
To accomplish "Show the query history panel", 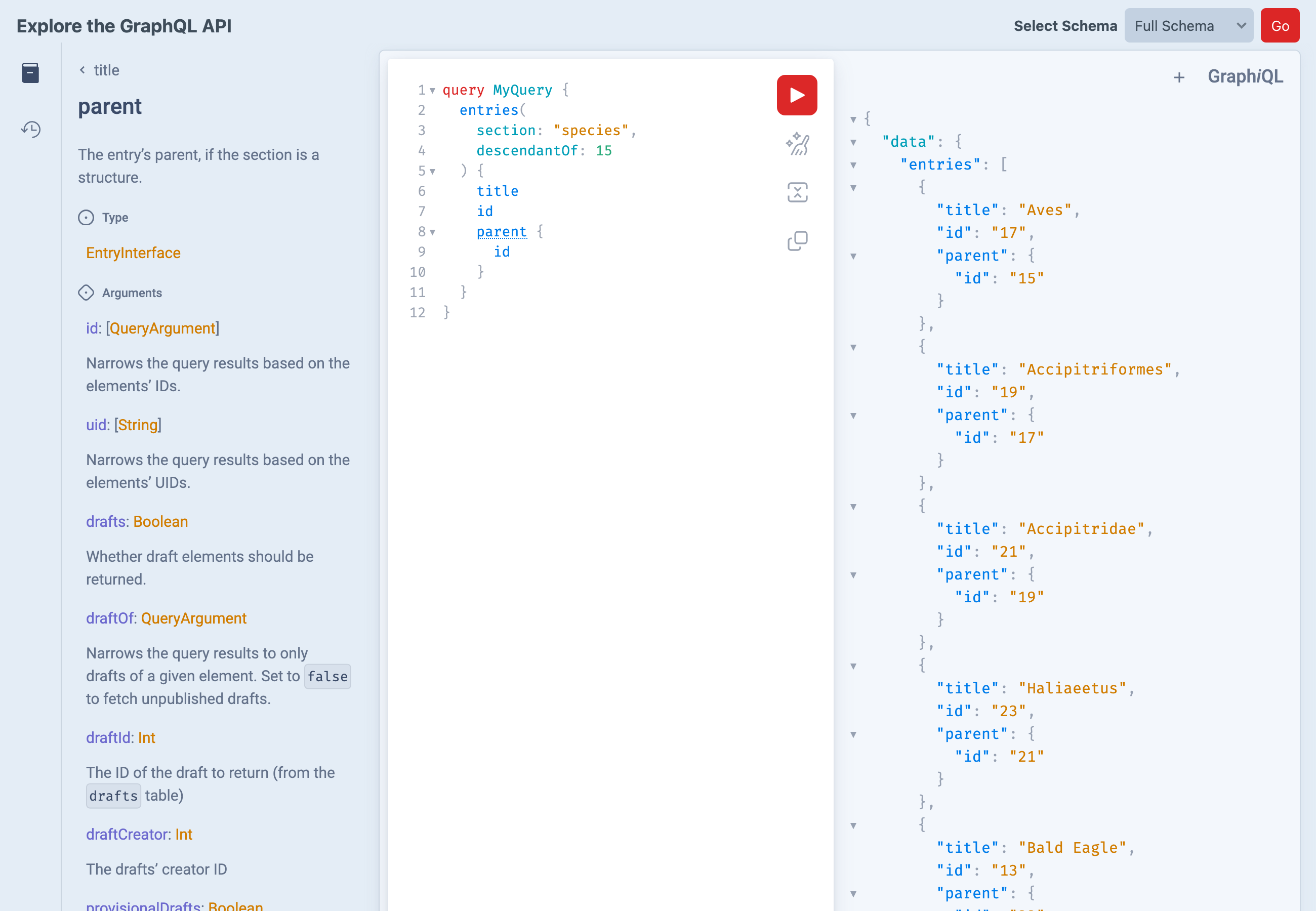I will click(x=31, y=130).
